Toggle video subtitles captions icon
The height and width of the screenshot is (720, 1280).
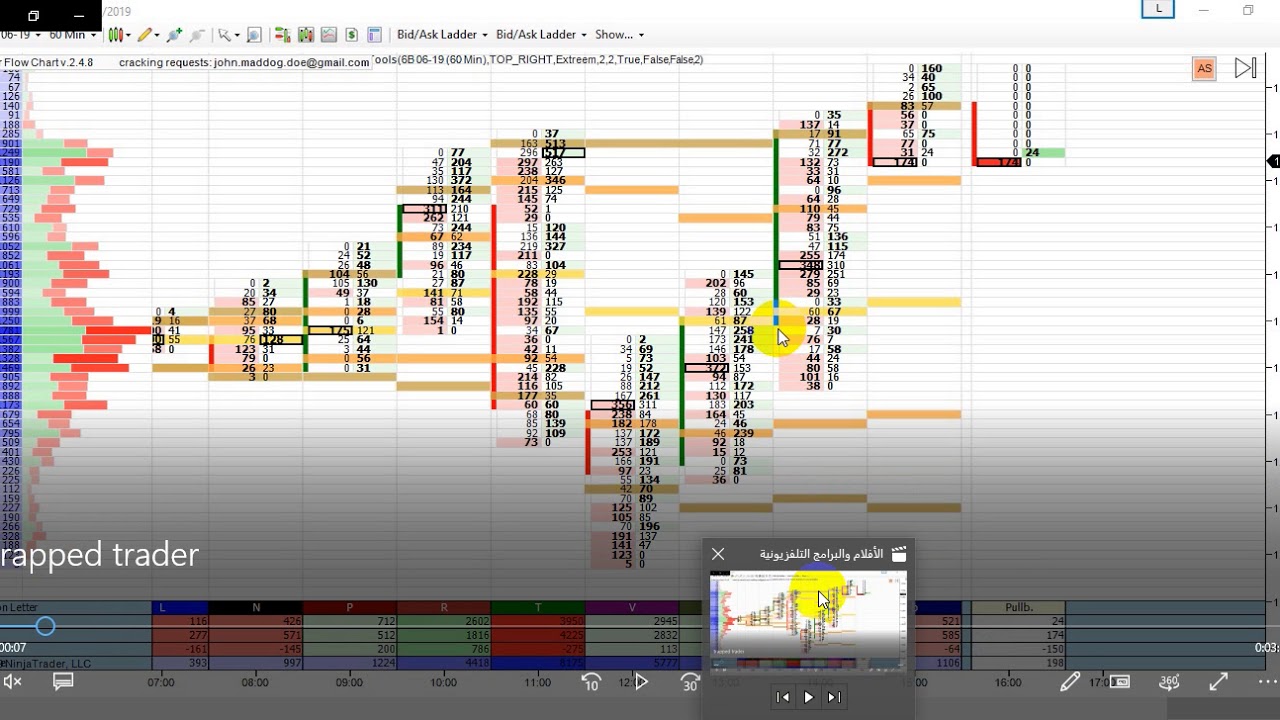(x=63, y=682)
